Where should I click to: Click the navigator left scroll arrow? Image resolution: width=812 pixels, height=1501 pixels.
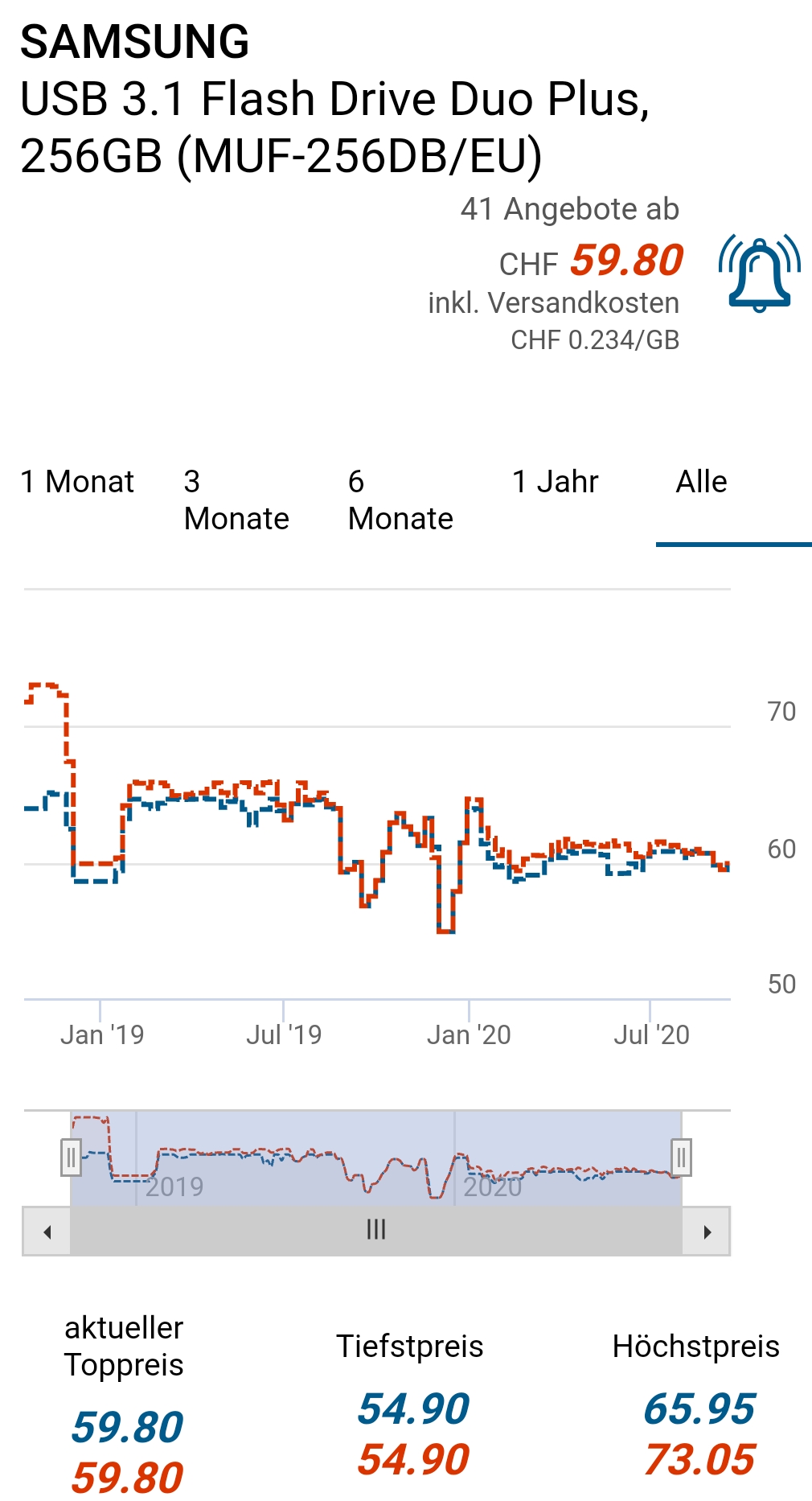(47, 1232)
